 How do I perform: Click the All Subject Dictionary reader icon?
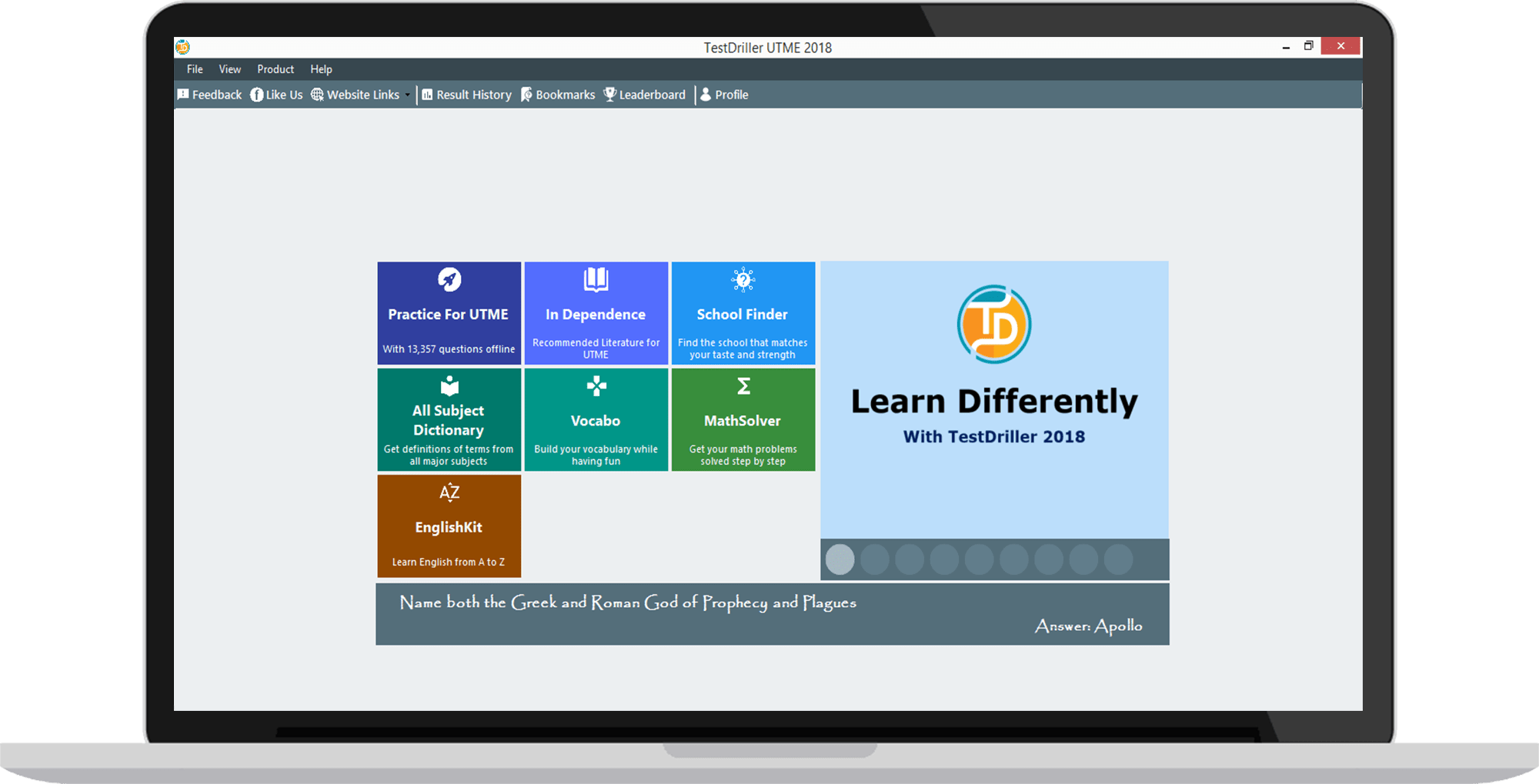pos(449,385)
